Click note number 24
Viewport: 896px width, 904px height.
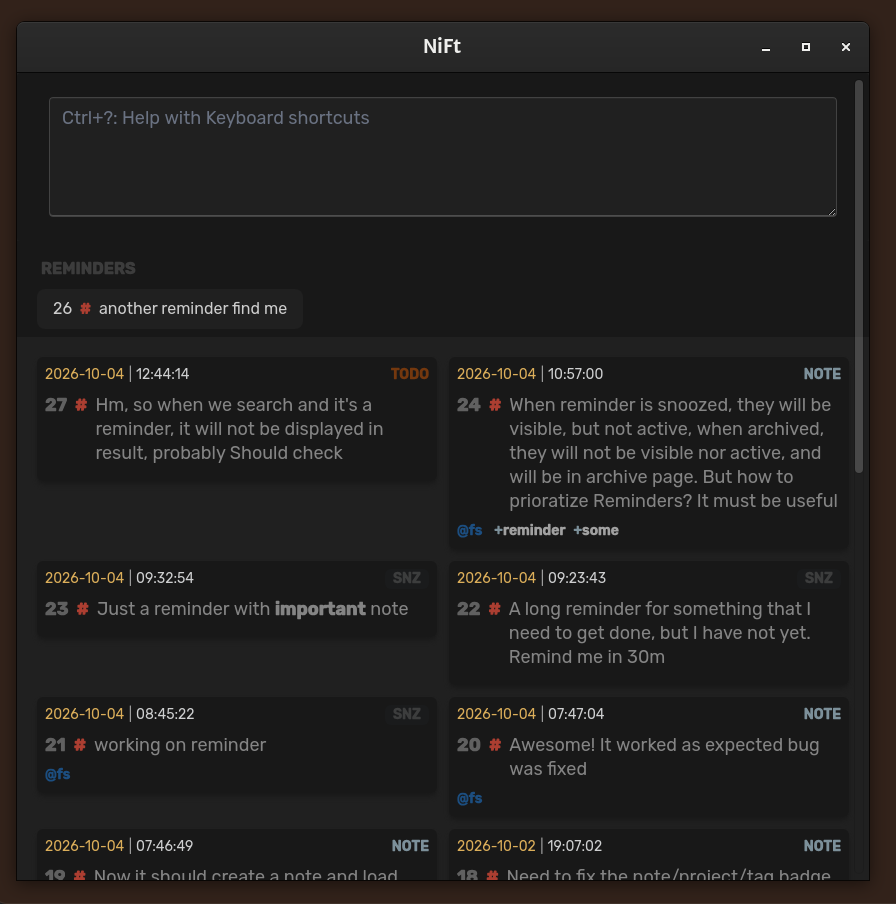[x=469, y=405]
